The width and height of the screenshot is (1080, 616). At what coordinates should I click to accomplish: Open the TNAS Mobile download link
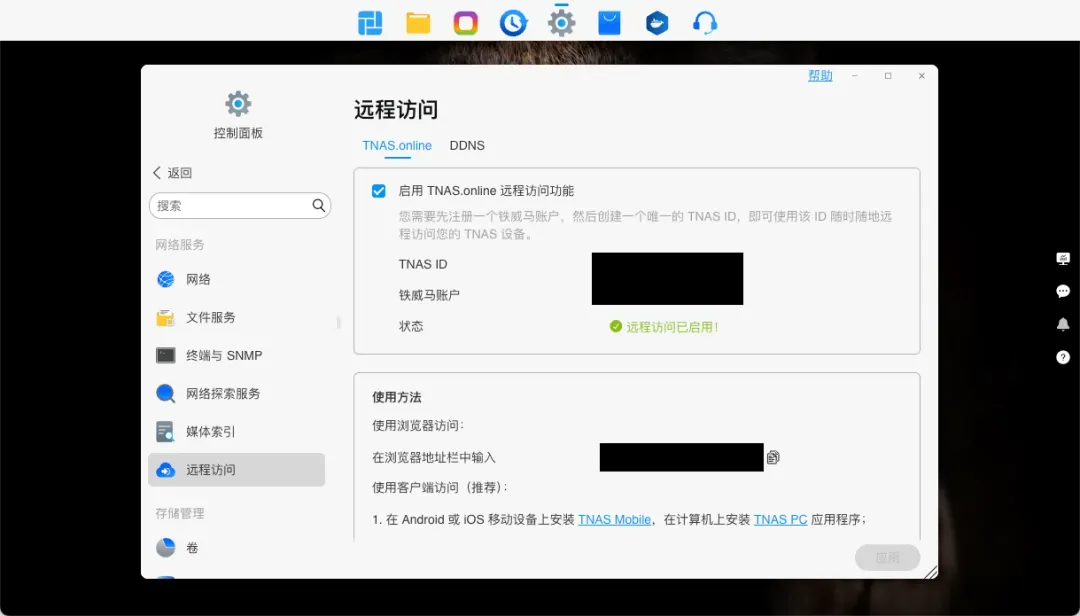614,519
